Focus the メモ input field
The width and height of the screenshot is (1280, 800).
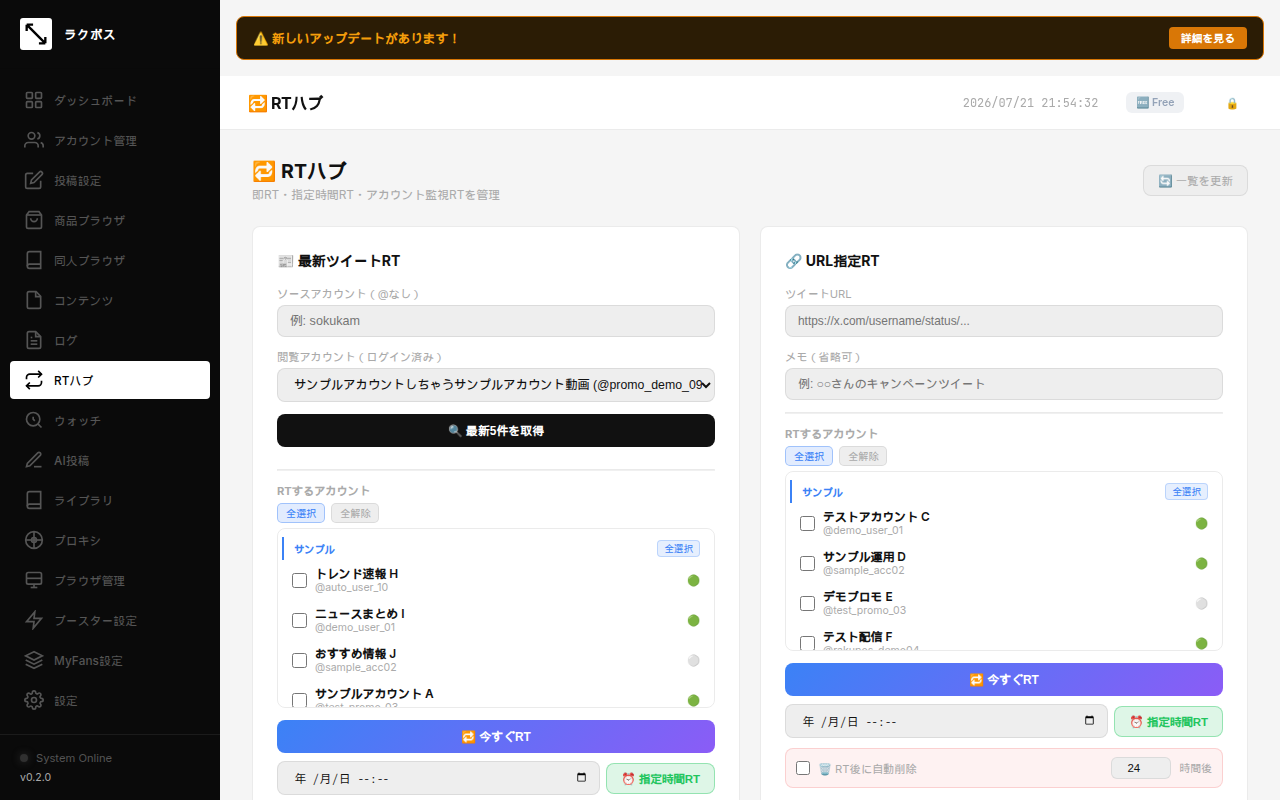[1004, 384]
